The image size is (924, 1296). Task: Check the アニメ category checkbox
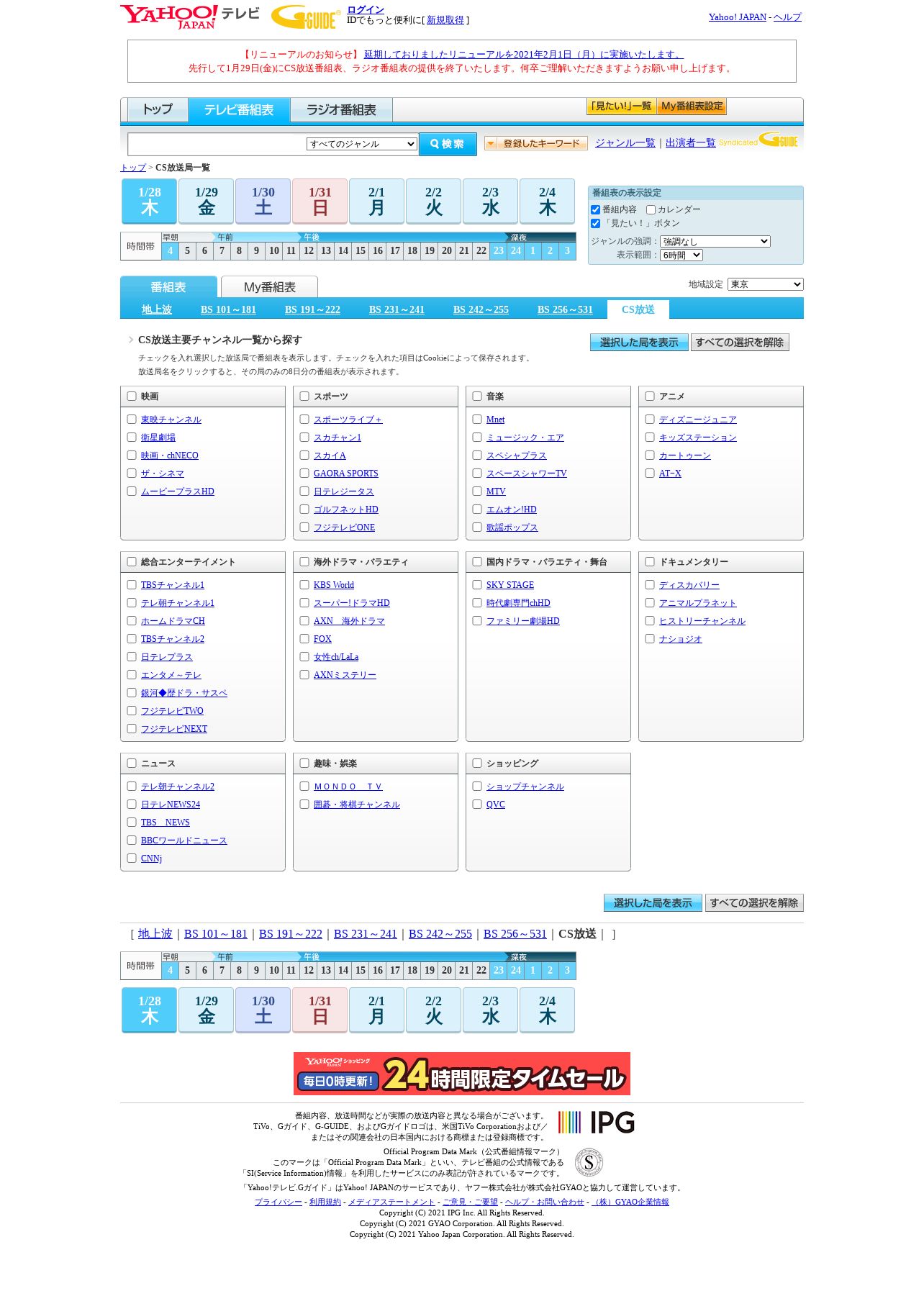[650, 396]
